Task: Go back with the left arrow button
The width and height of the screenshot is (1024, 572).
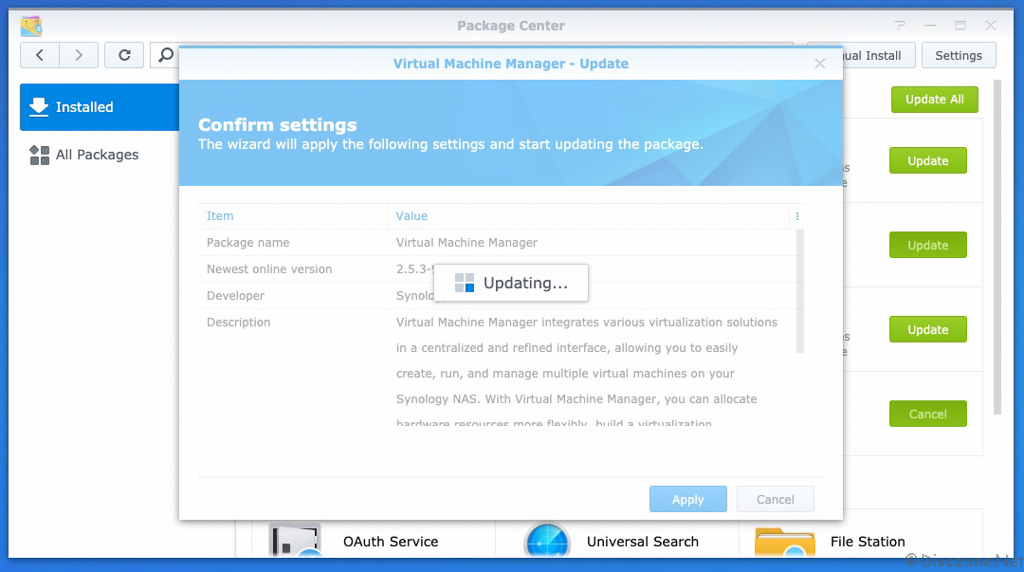Action: (40, 56)
